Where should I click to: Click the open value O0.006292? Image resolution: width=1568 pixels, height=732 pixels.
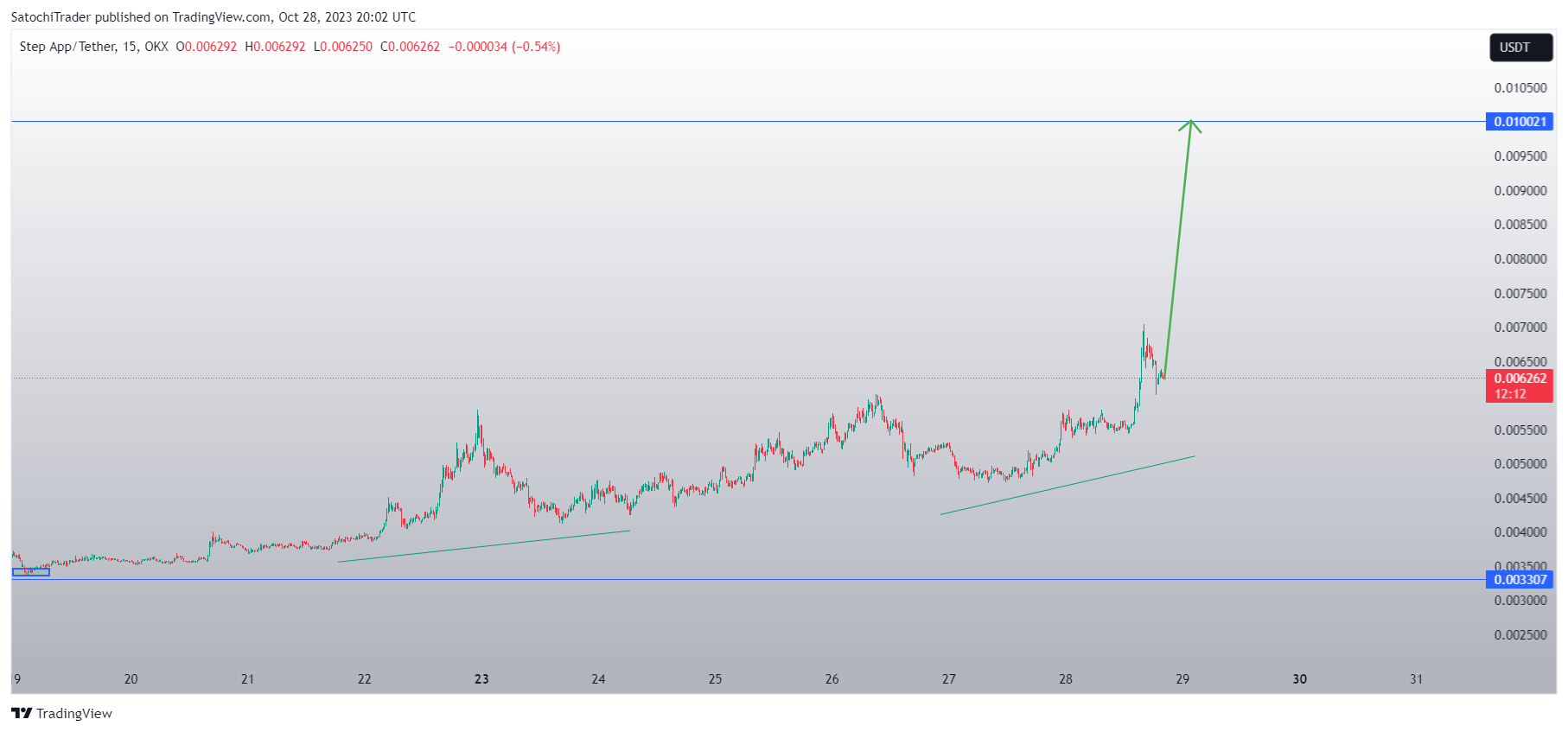pyautogui.click(x=206, y=47)
